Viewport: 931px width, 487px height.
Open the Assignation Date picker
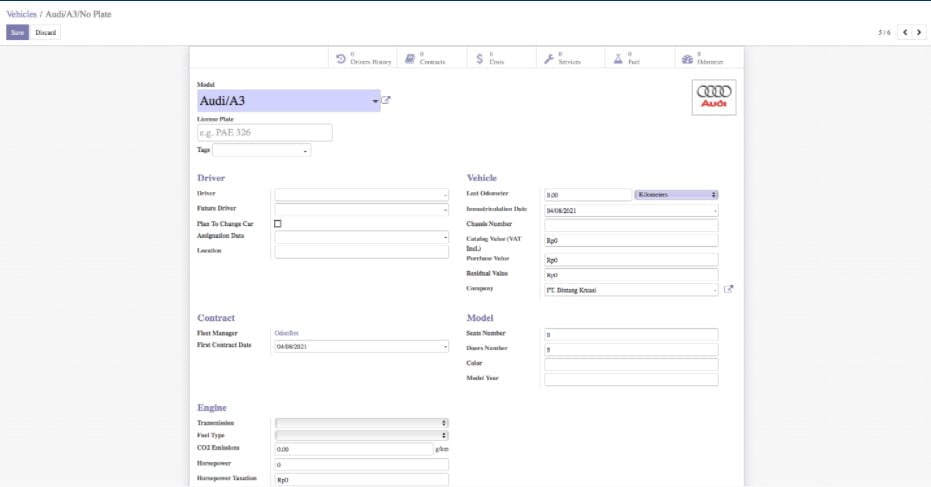pyautogui.click(x=362, y=237)
